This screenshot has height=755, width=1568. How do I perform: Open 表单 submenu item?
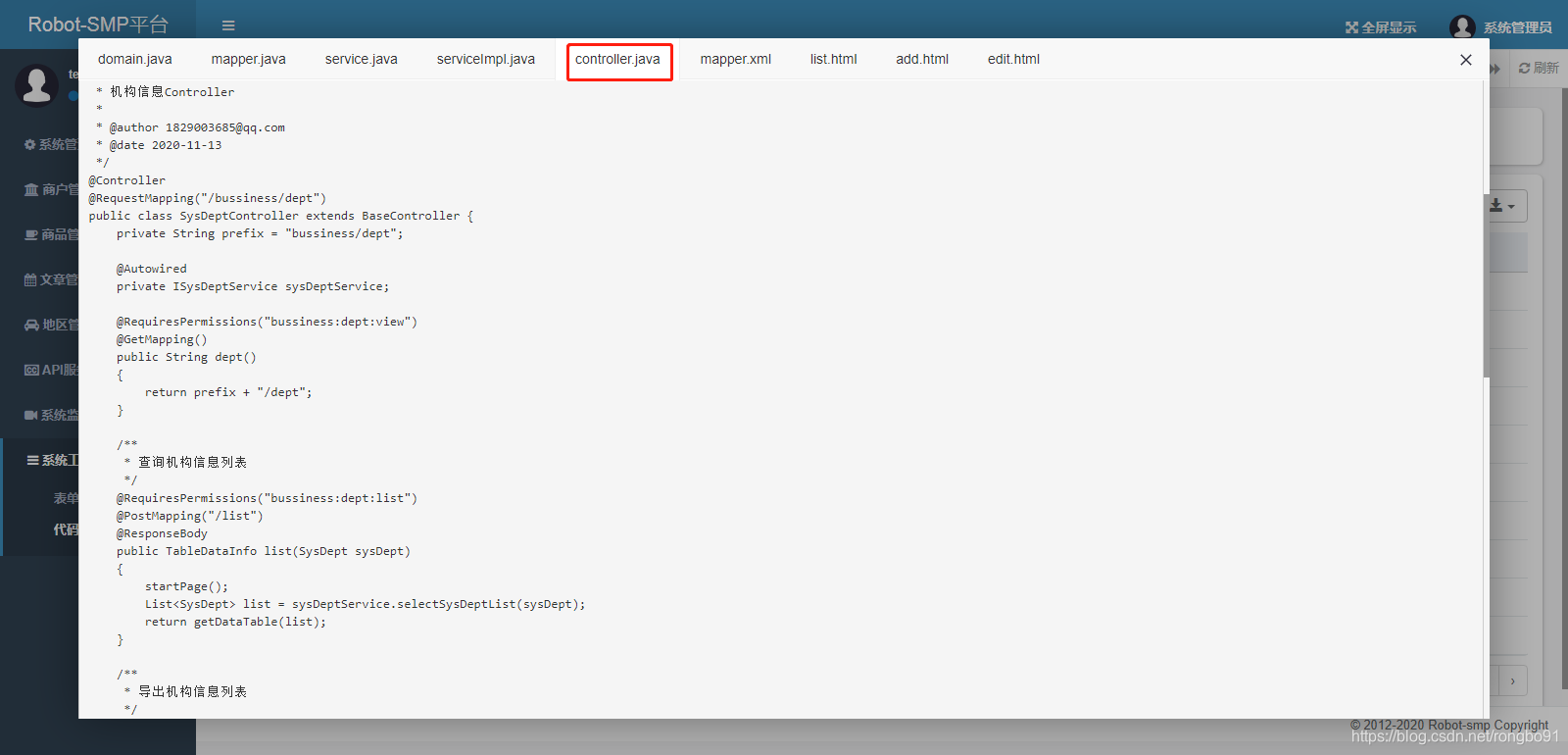(x=65, y=498)
